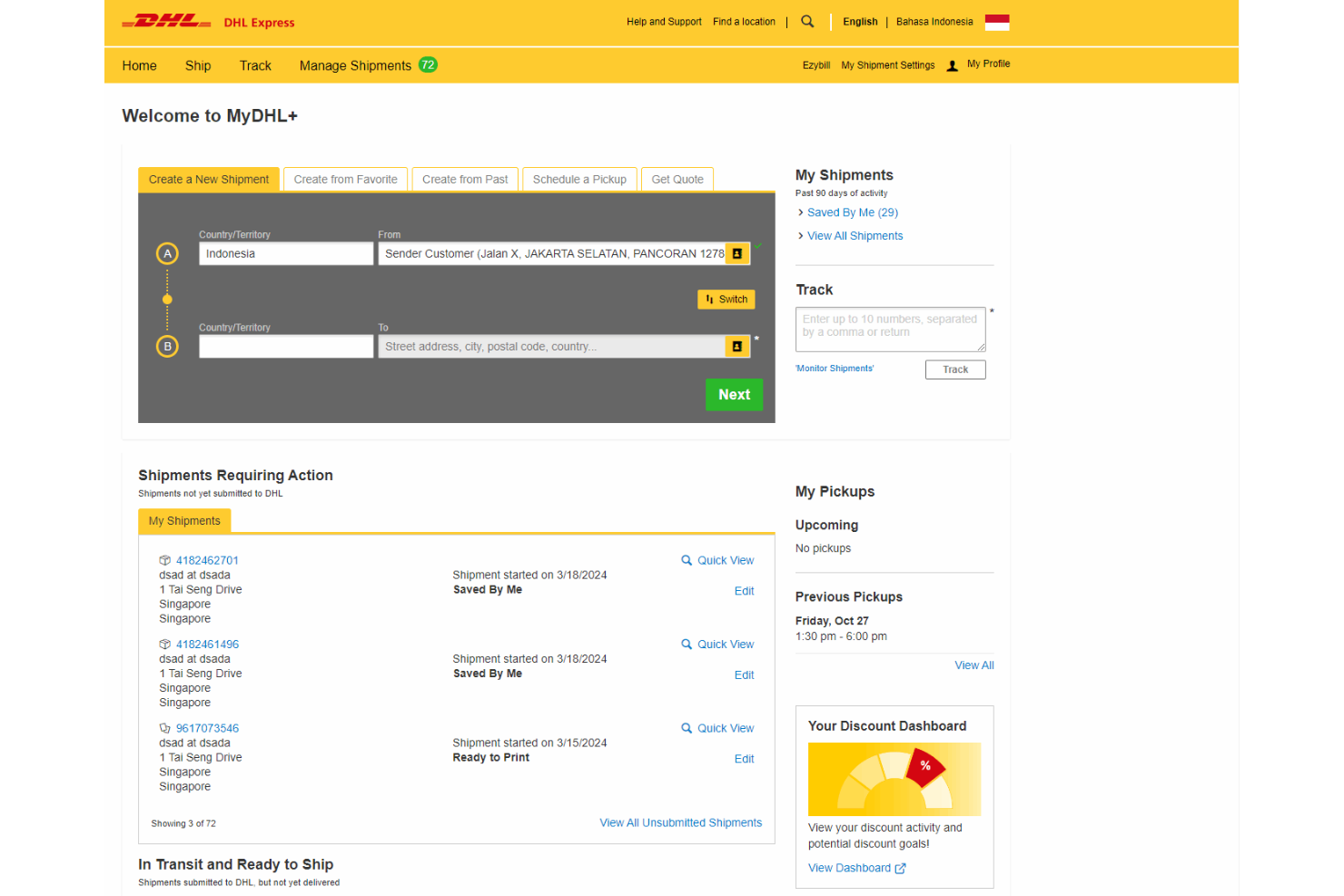Click the Manage Shipments 72 badge

coord(428,64)
